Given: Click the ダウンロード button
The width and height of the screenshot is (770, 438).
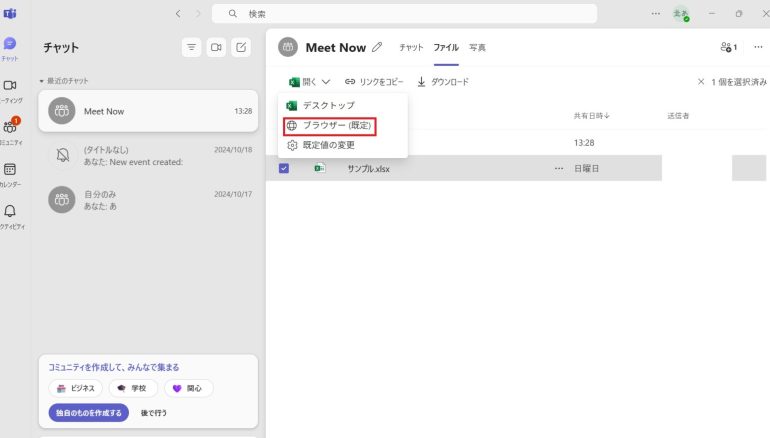Looking at the screenshot, I should pos(443,82).
